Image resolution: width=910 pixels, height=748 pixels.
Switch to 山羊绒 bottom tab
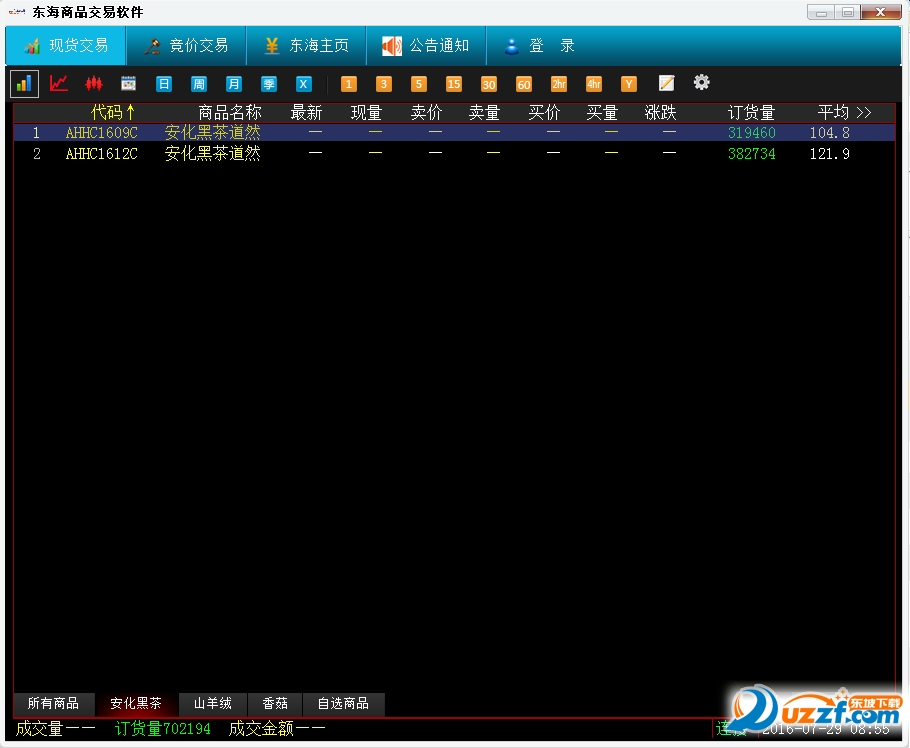(212, 703)
